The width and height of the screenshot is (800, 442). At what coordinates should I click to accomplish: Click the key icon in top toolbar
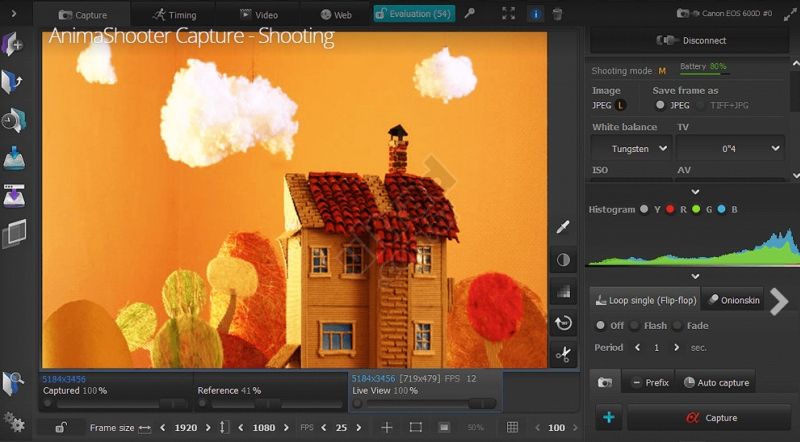coord(469,14)
